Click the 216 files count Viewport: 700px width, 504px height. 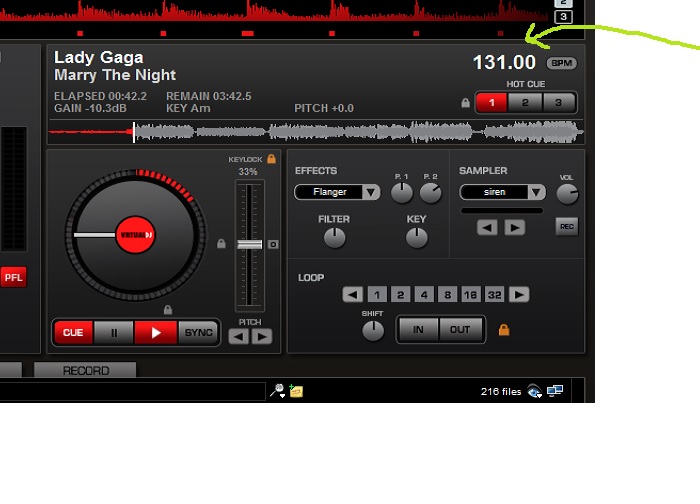coord(500,392)
